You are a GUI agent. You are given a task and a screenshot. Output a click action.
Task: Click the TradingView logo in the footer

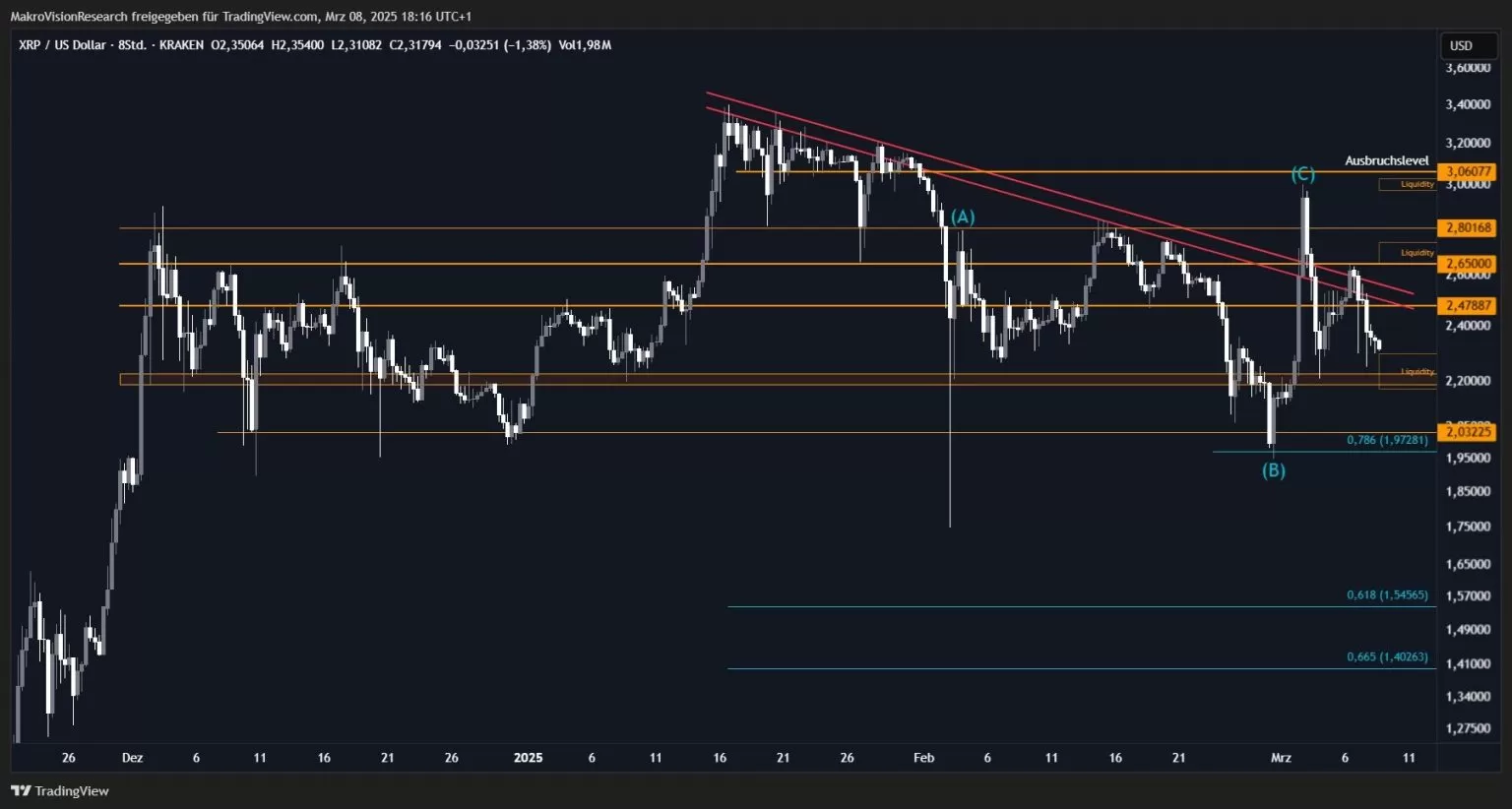pyautogui.click(x=59, y=790)
